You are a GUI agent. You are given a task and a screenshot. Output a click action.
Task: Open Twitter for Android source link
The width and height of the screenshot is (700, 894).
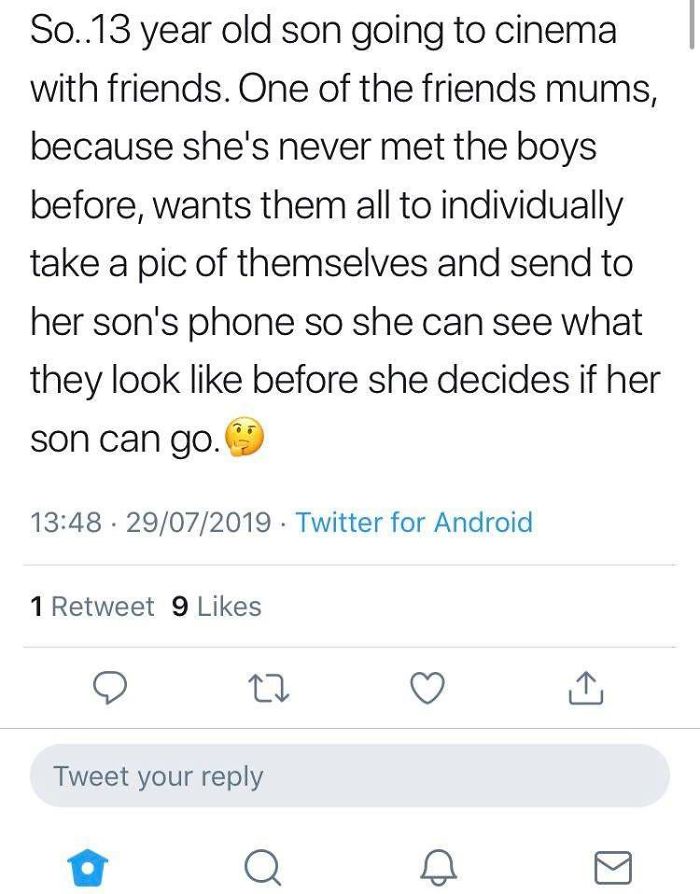pyautogui.click(x=415, y=522)
